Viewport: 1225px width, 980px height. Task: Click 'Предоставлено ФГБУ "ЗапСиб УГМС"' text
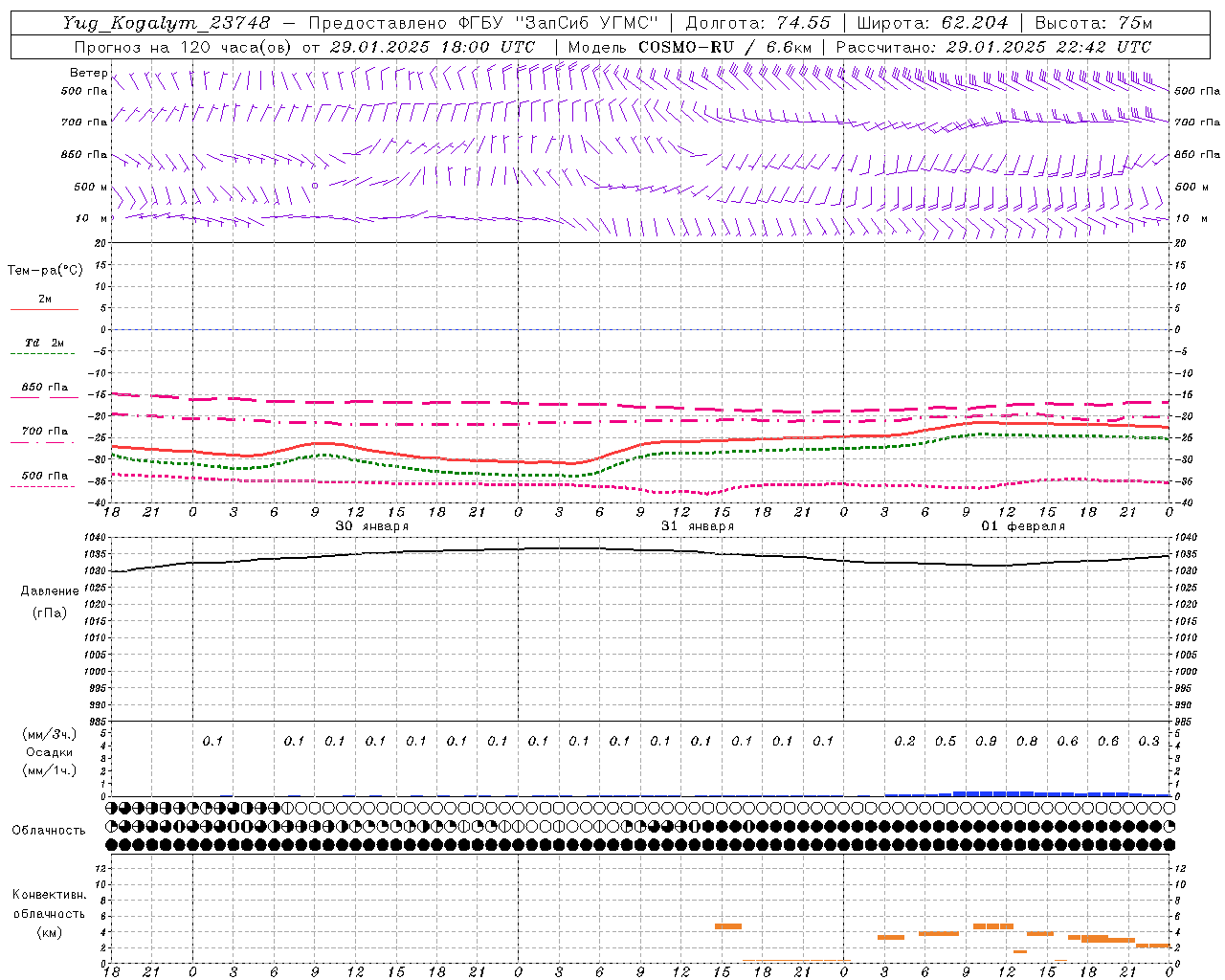[484, 23]
